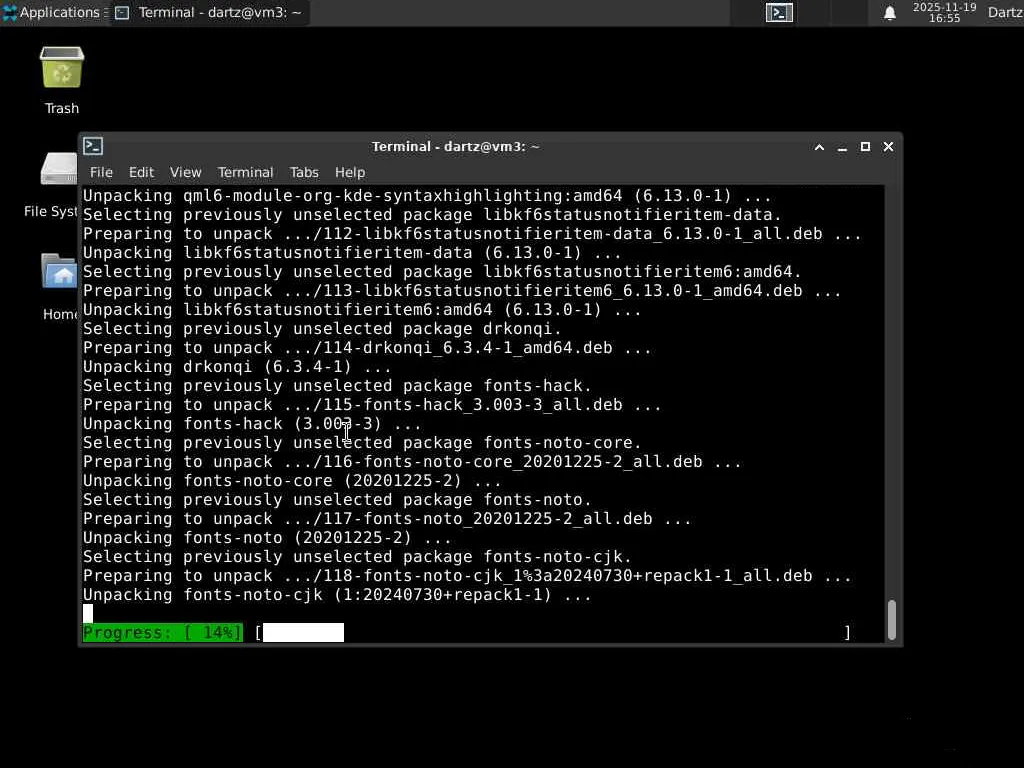Click the Terminal window title text
This screenshot has height=768, width=1024.
pos(455,146)
